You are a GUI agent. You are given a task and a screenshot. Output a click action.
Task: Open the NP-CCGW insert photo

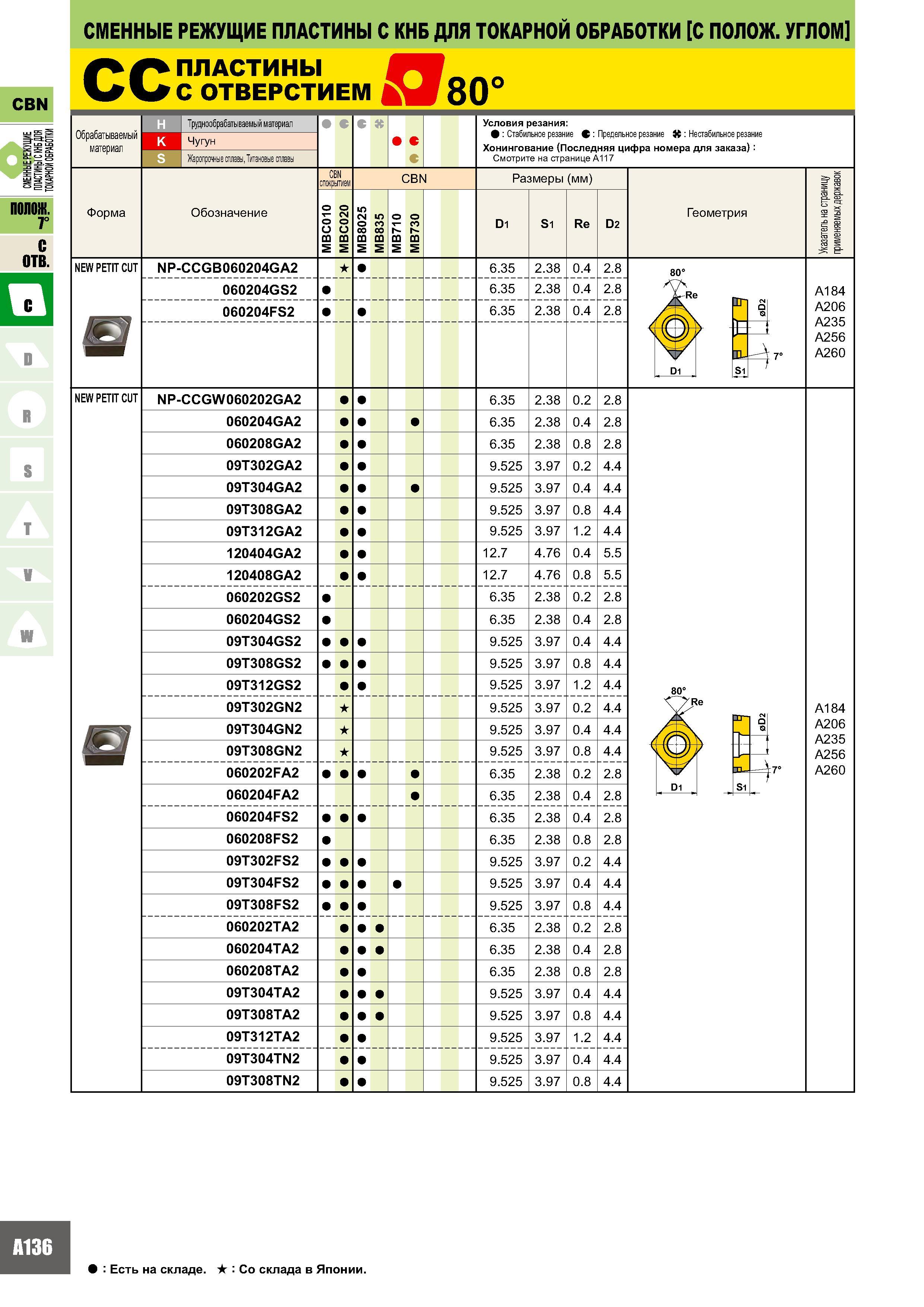coord(107,744)
